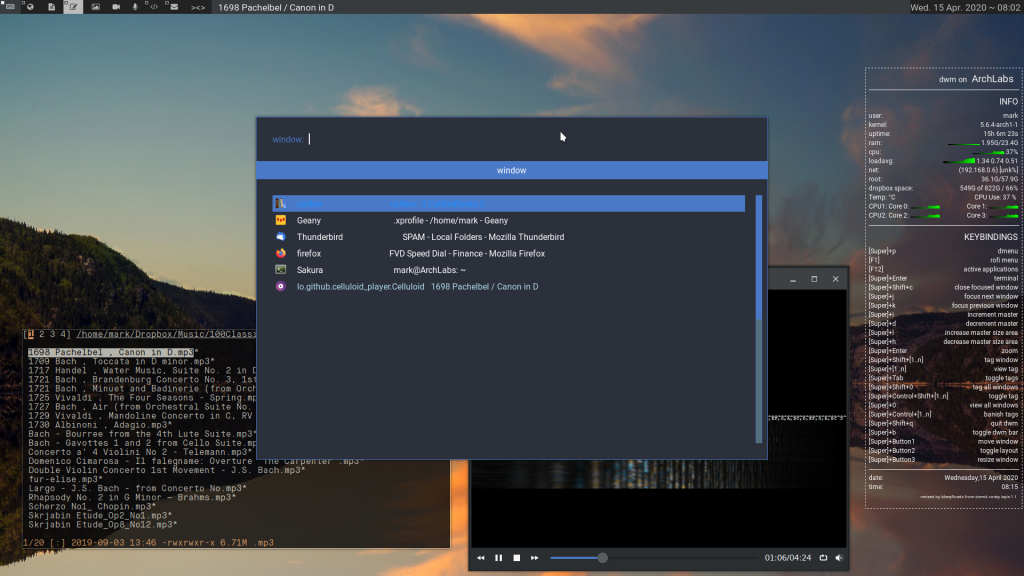Open the document files tag in dwm bar
This screenshot has width=1024, height=576.
coord(52,7)
